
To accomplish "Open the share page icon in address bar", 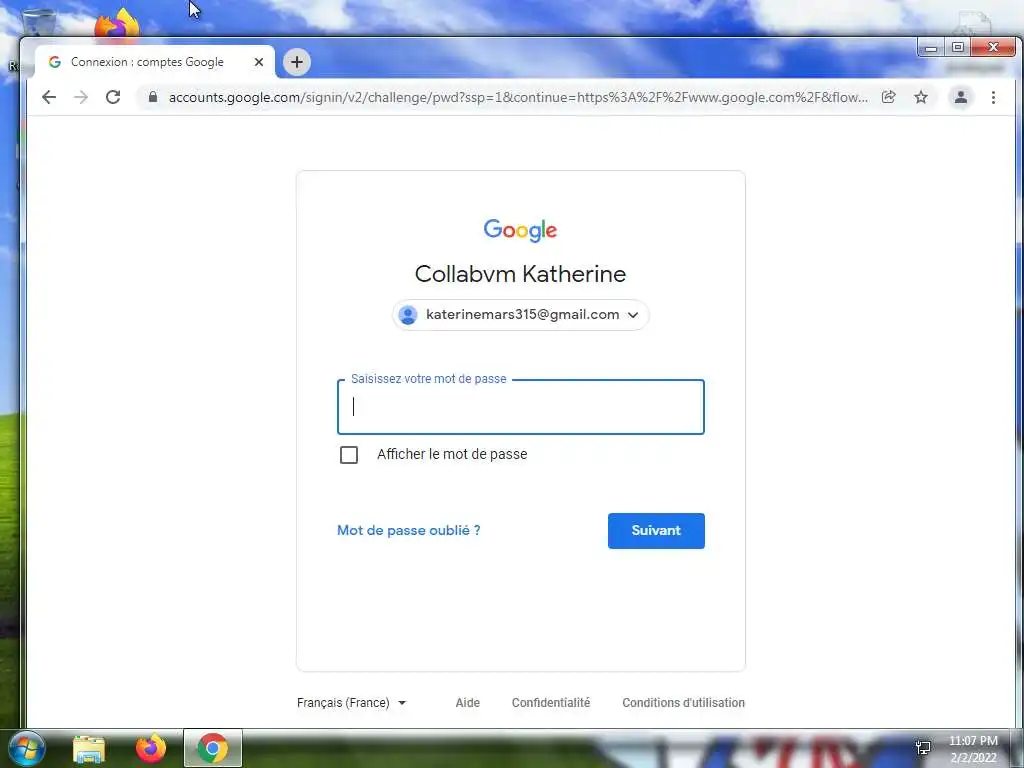I will pos(888,97).
